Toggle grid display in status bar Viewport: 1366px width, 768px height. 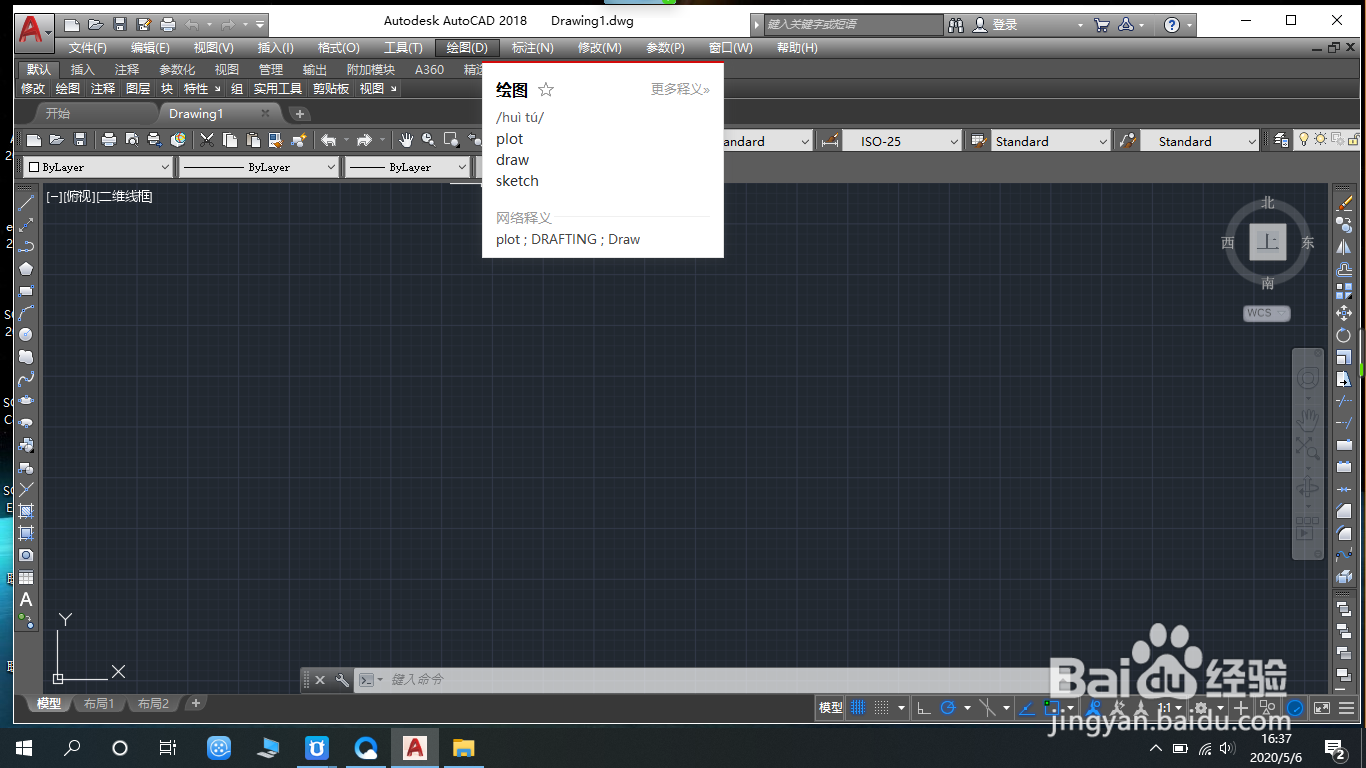(857, 708)
